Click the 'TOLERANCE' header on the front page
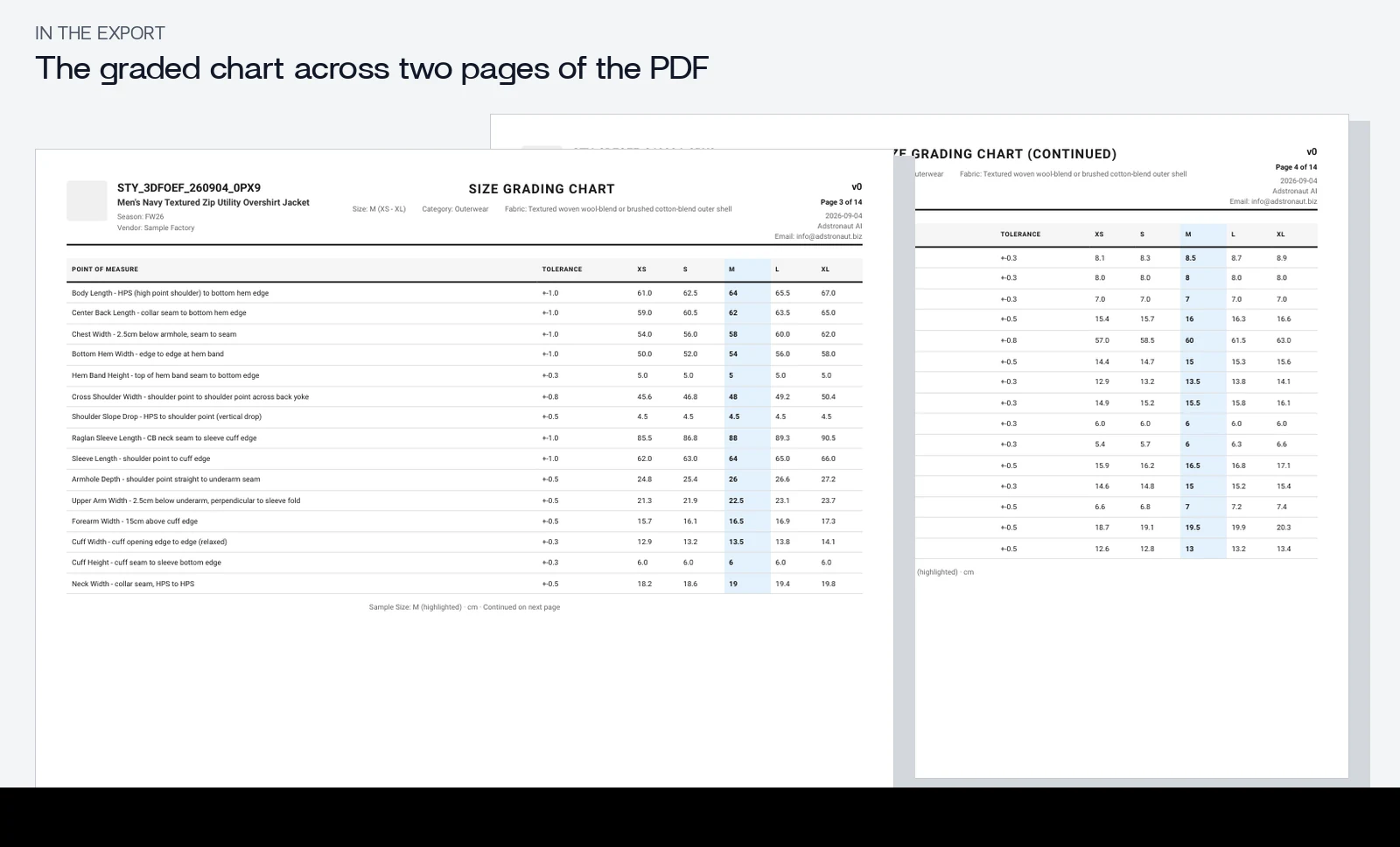Image resolution: width=1400 pixels, height=847 pixels. pos(562,269)
